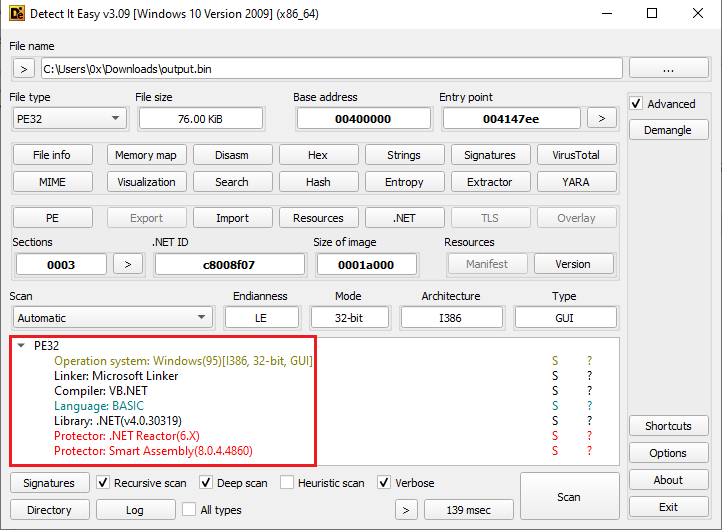Click the question mark for Compiler VB.NET
The width and height of the screenshot is (722, 530).
click(x=589, y=391)
